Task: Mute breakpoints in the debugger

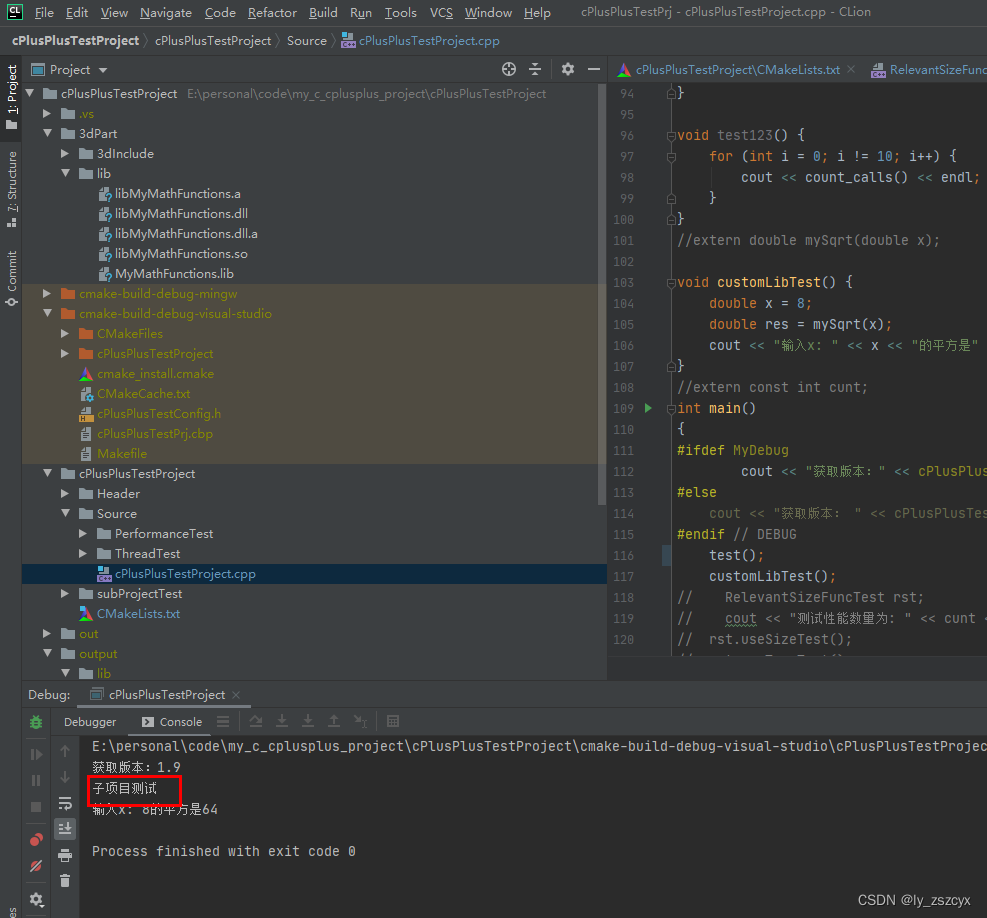Action: click(36, 866)
